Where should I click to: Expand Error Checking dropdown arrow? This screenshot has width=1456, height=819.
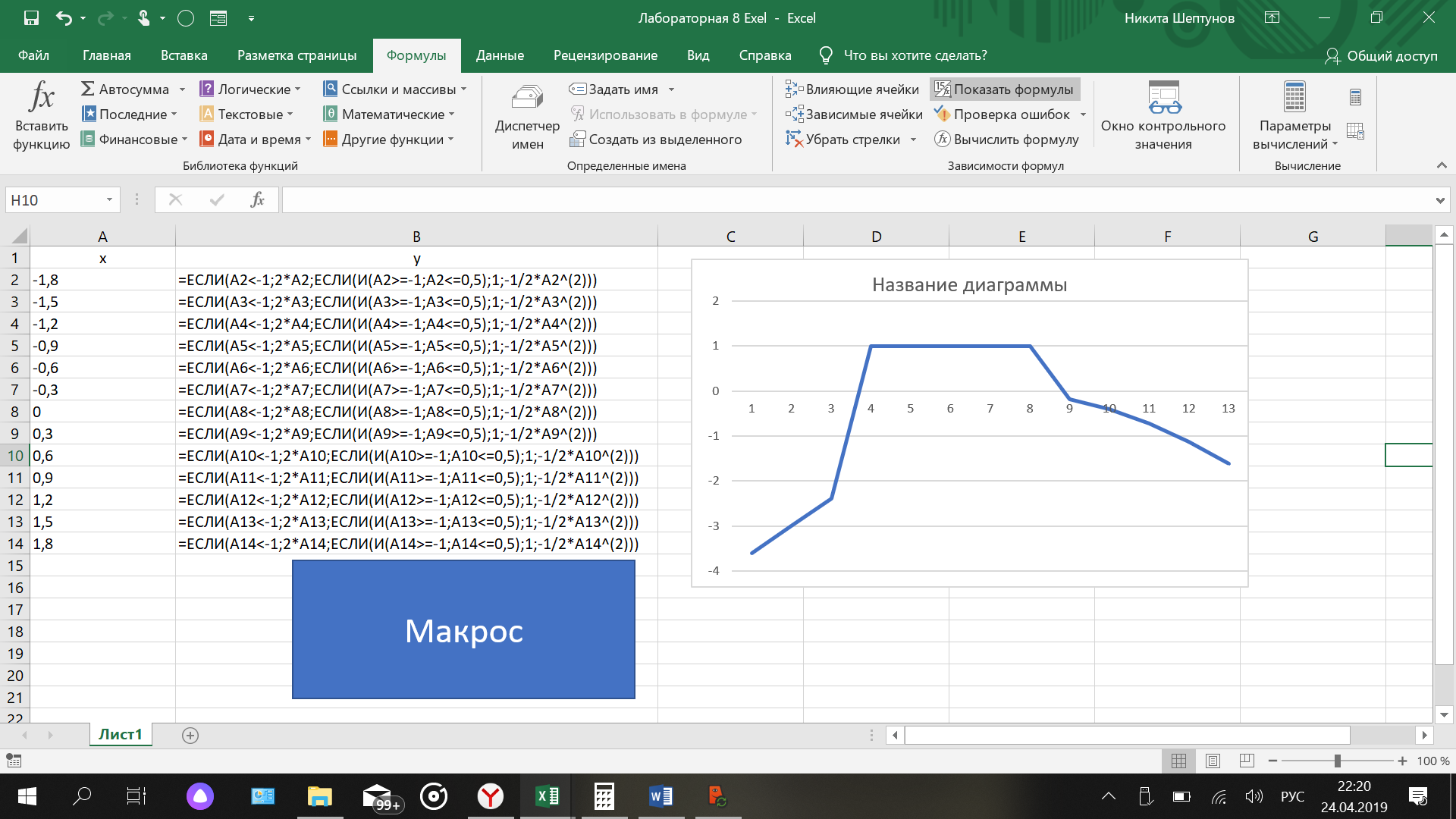1083,115
